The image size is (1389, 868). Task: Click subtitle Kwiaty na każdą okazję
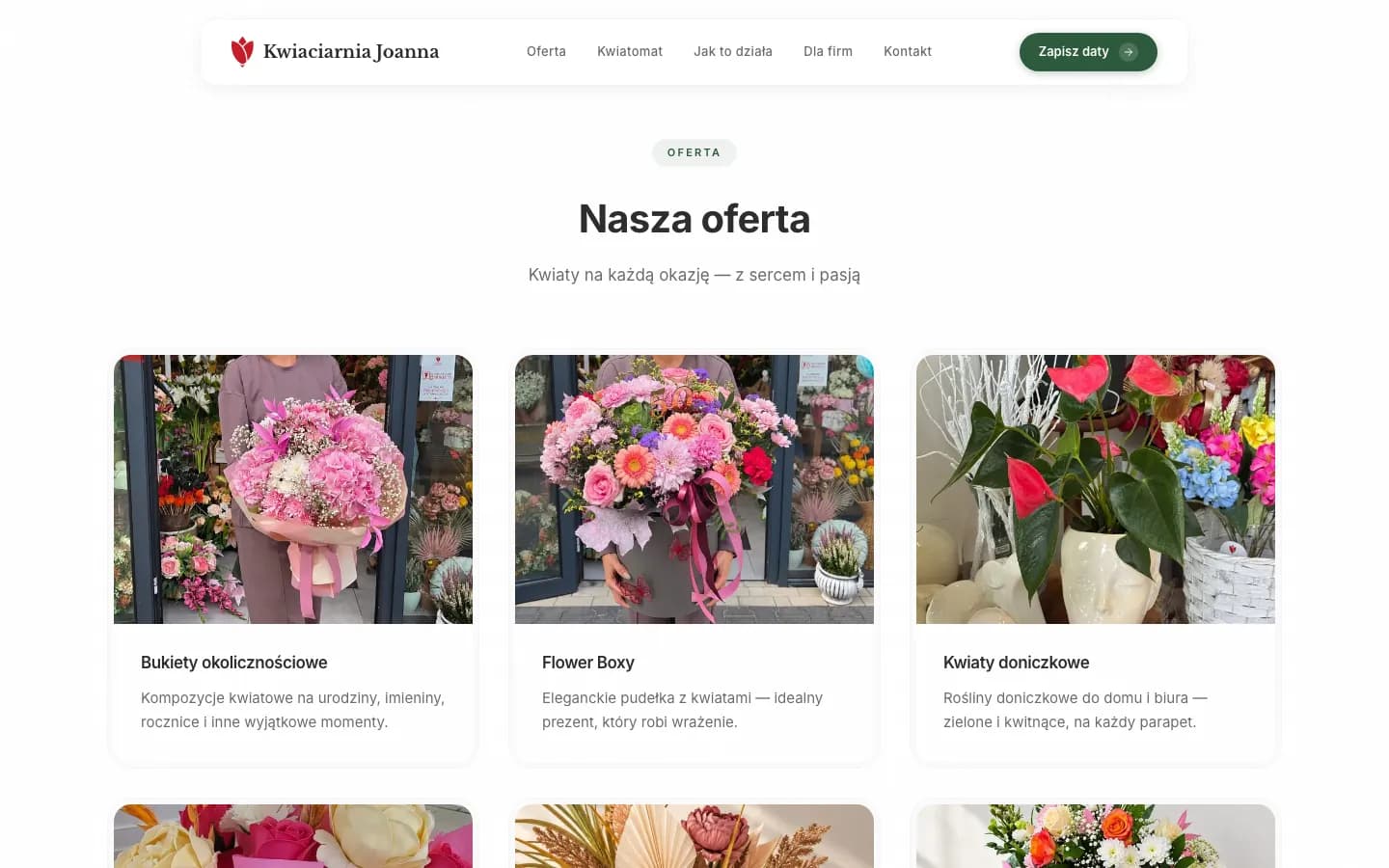click(694, 275)
